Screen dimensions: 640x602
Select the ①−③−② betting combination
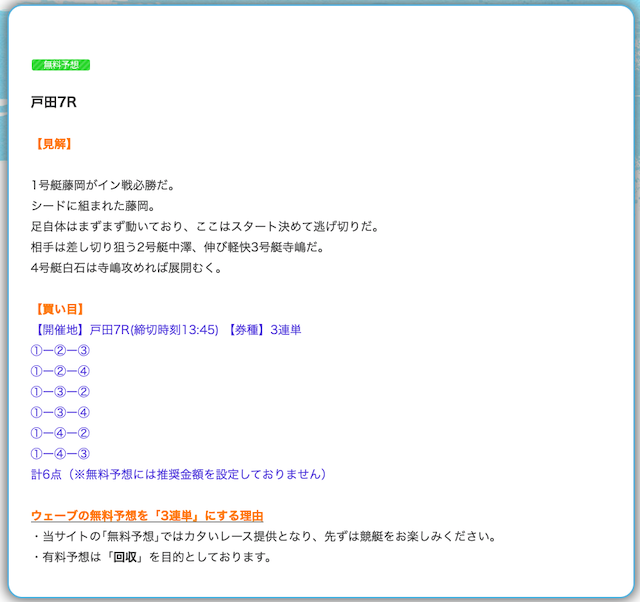(x=60, y=392)
